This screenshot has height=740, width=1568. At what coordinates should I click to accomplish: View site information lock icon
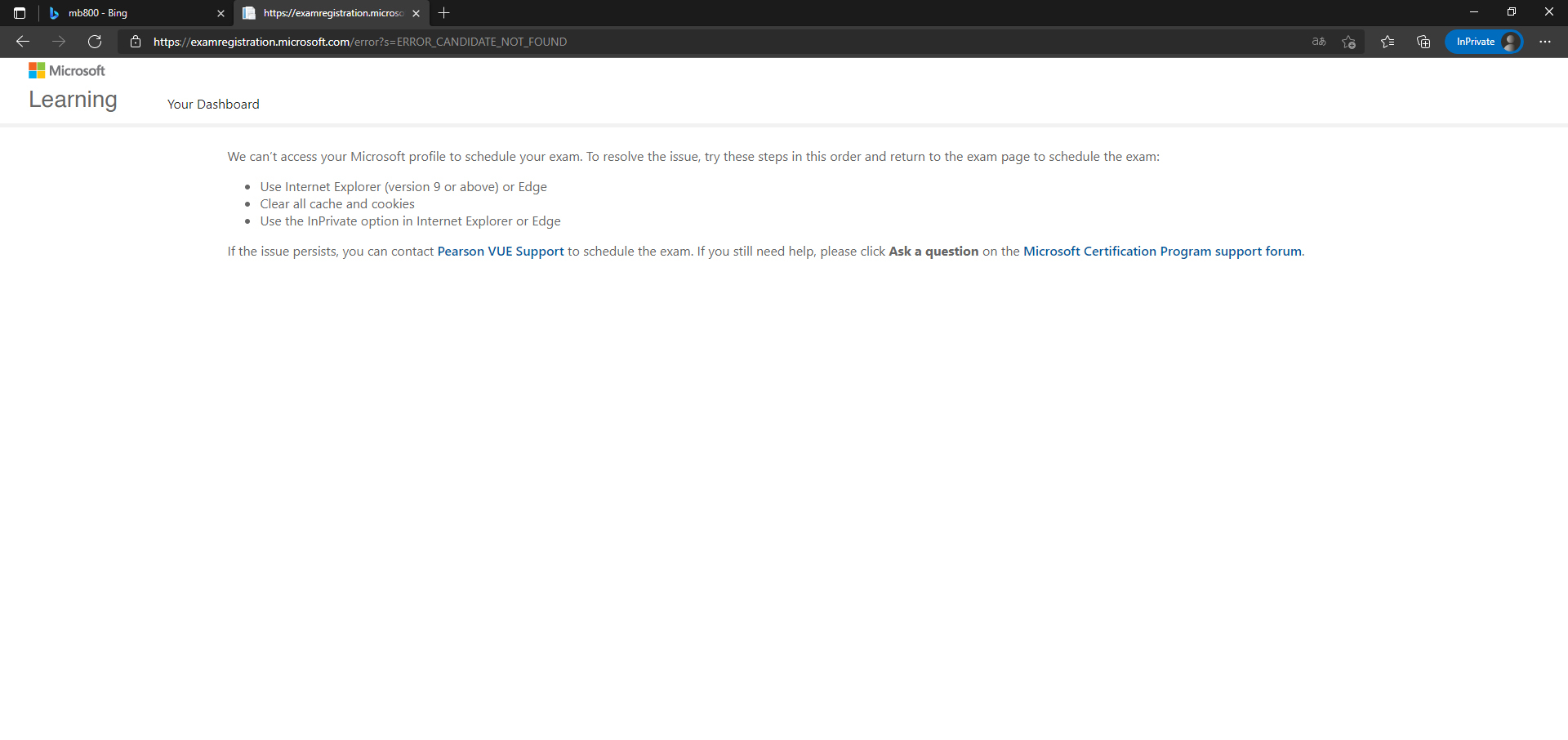point(136,42)
